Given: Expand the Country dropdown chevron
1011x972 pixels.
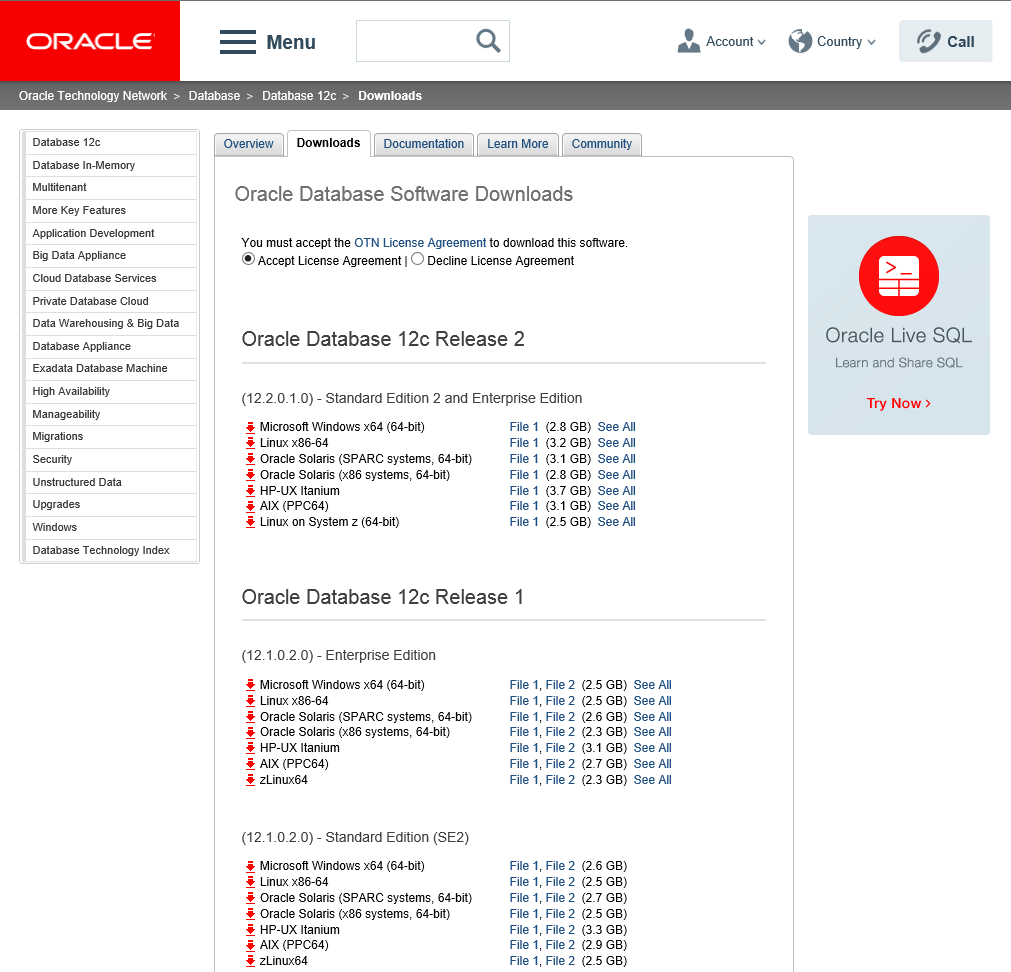Looking at the screenshot, I should [872, 42].
